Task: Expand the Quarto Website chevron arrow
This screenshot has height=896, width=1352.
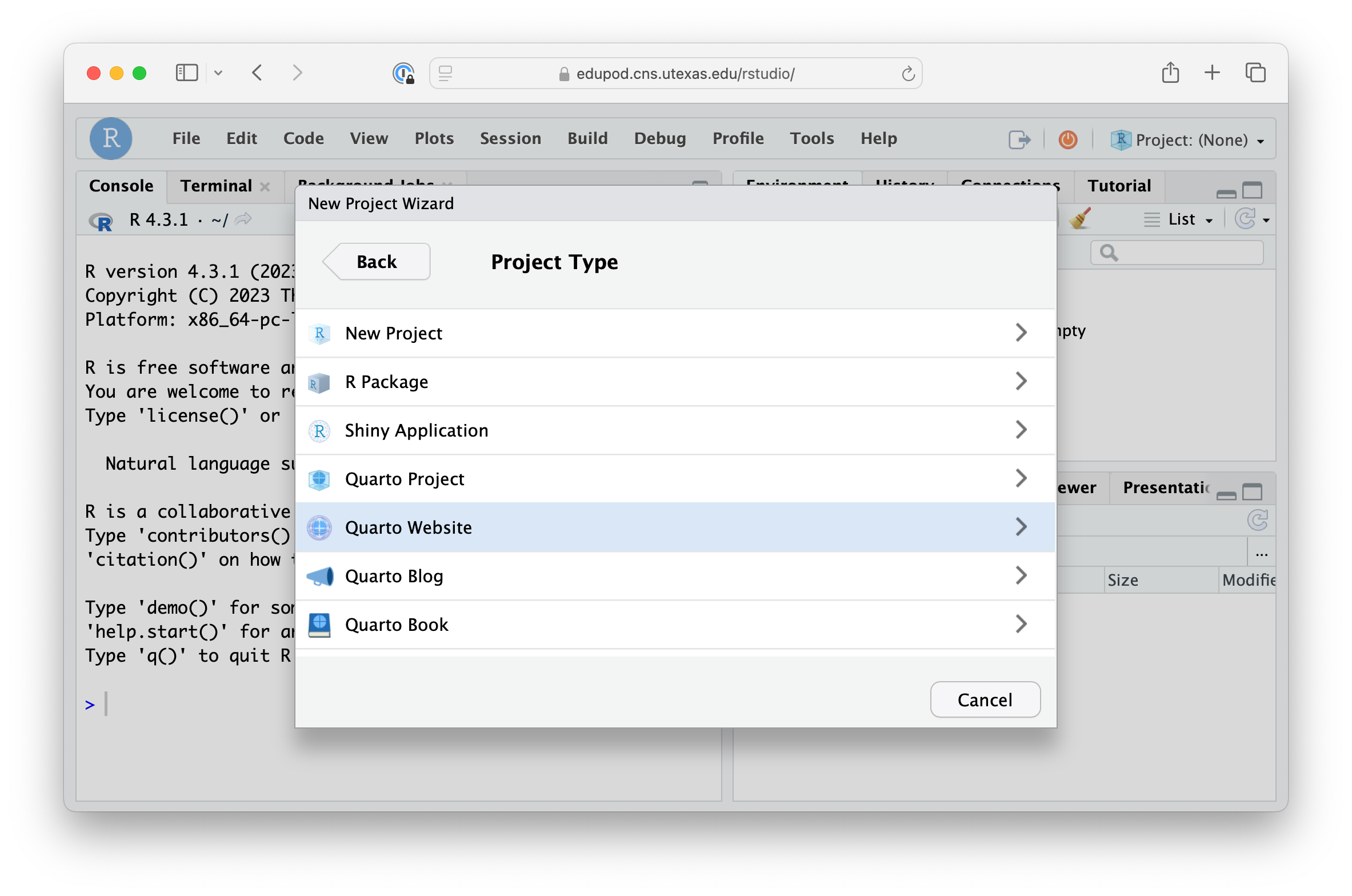Action: [x=1021, y=527]
